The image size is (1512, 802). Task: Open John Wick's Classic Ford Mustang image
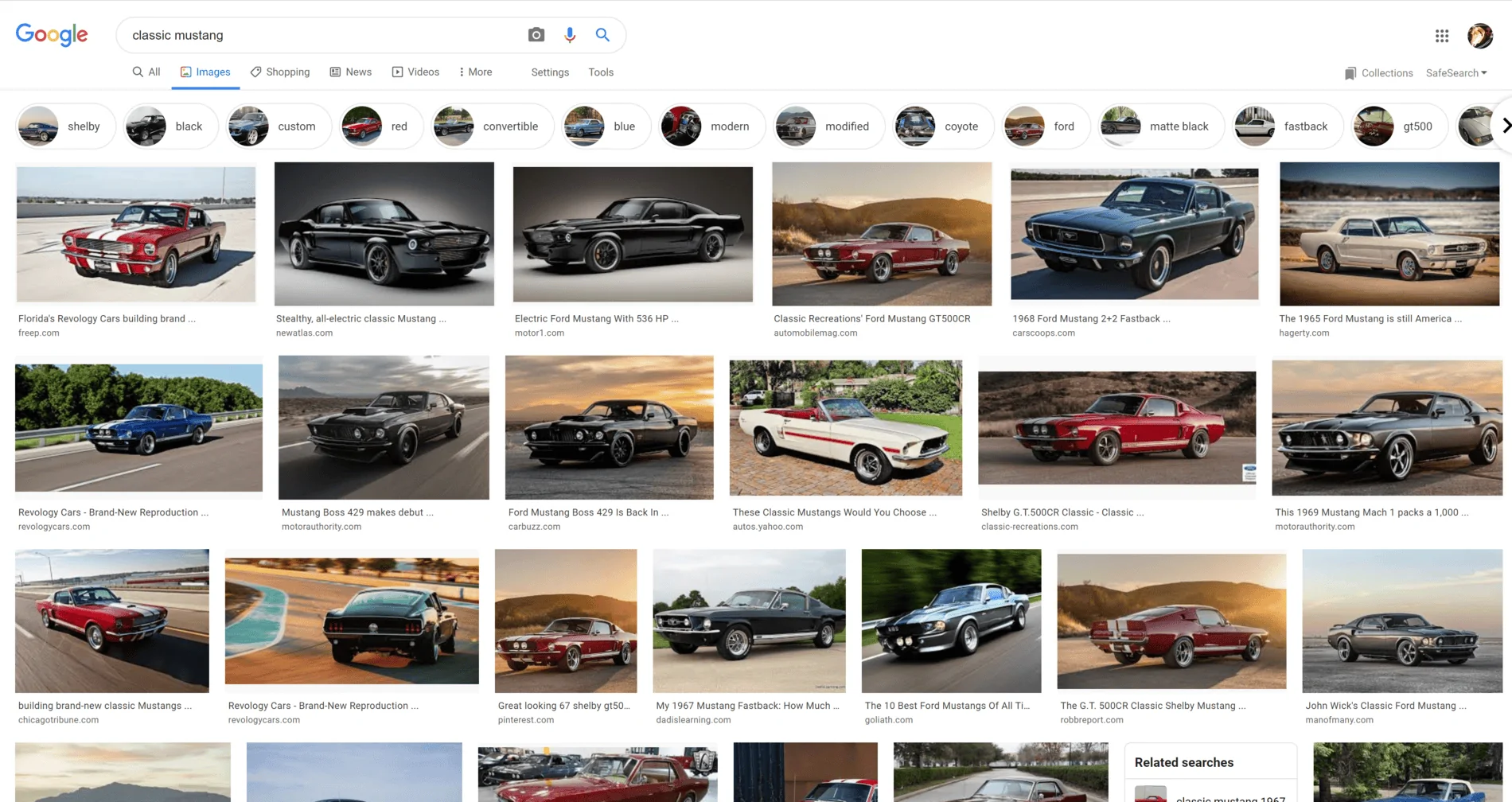point(1402,621)
